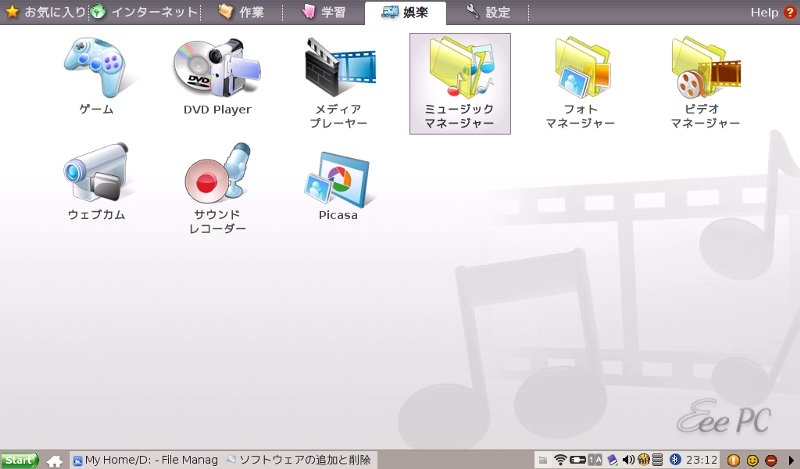The width and height of the screenshot is (800, 469).
Task: Switch to the インターネット tab
Action: coord(144,12)
